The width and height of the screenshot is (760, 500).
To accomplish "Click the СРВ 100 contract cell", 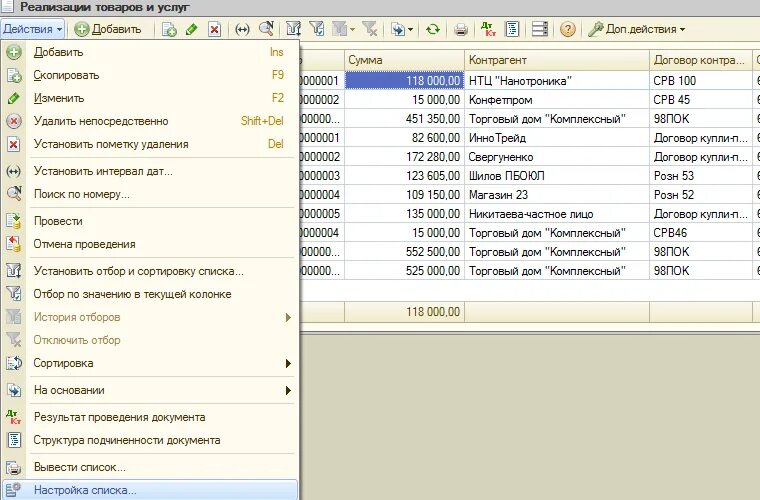I will [700, 80].
